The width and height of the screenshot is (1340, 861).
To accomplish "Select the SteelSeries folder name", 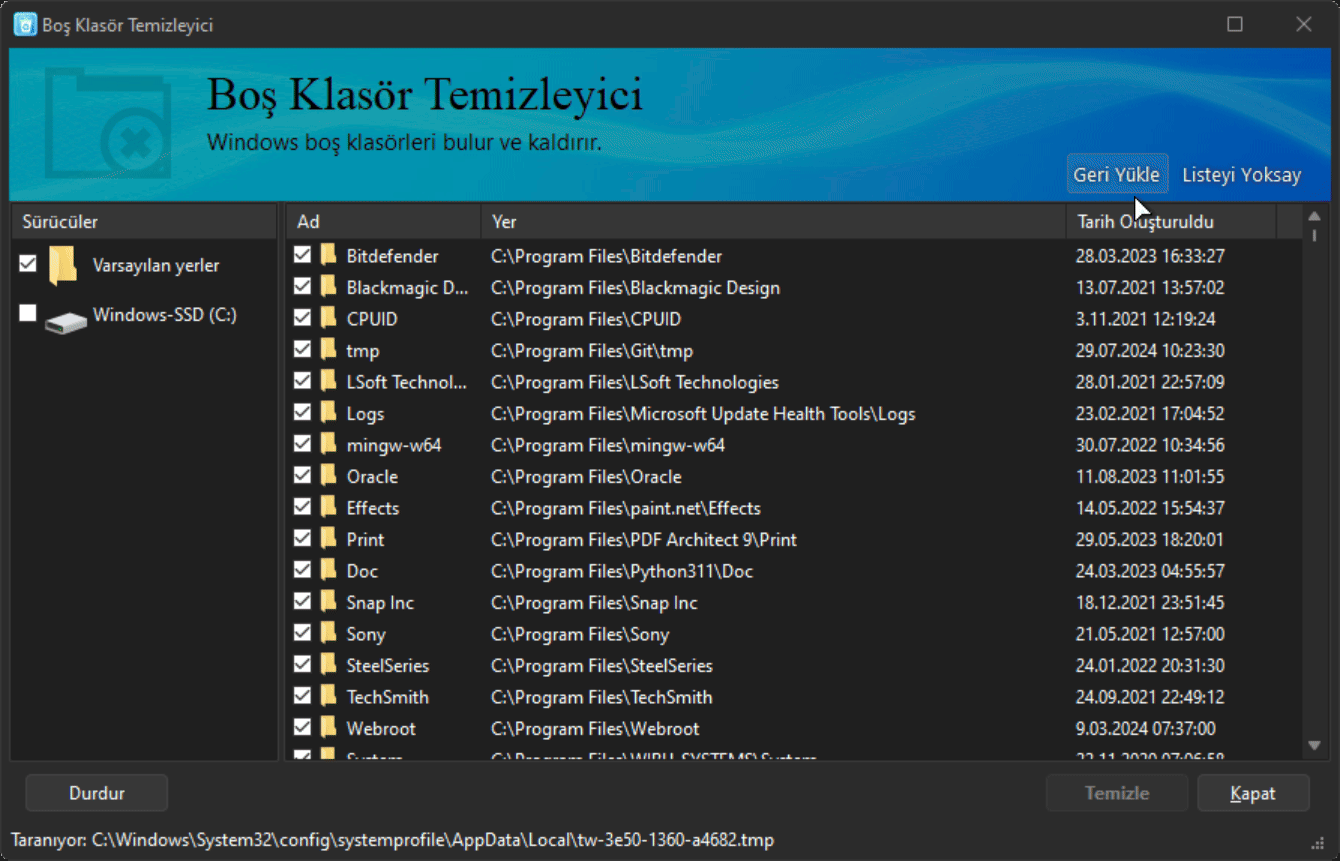I will click(x=388, y=666).
